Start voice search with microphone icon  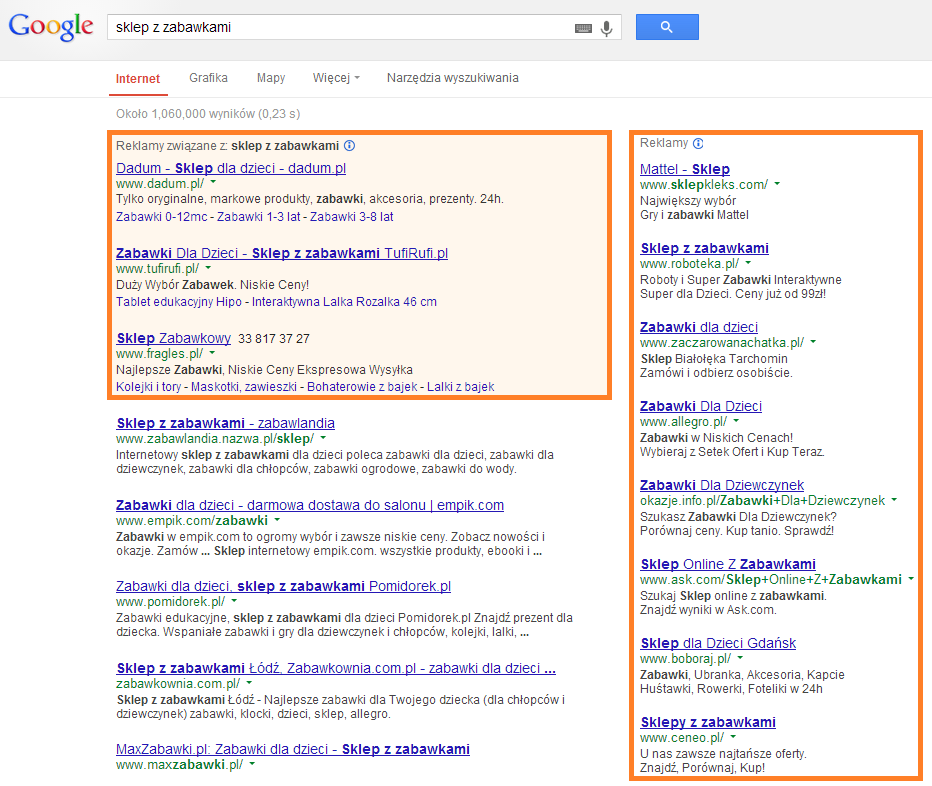coord(606,28)
